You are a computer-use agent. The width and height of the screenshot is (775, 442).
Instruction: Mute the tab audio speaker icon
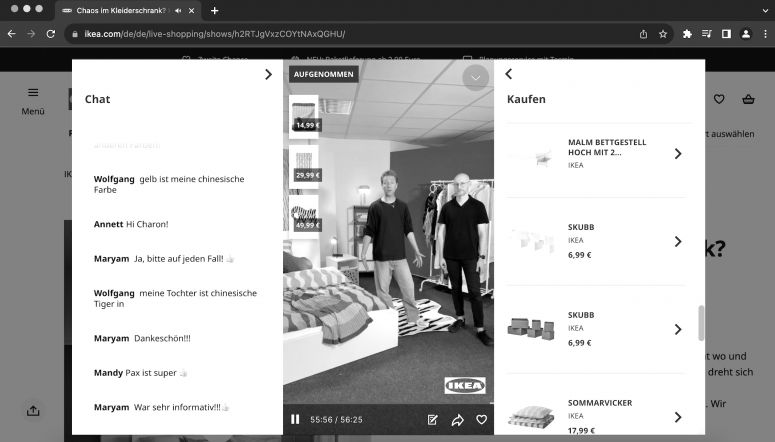click(x=178, y=10)
